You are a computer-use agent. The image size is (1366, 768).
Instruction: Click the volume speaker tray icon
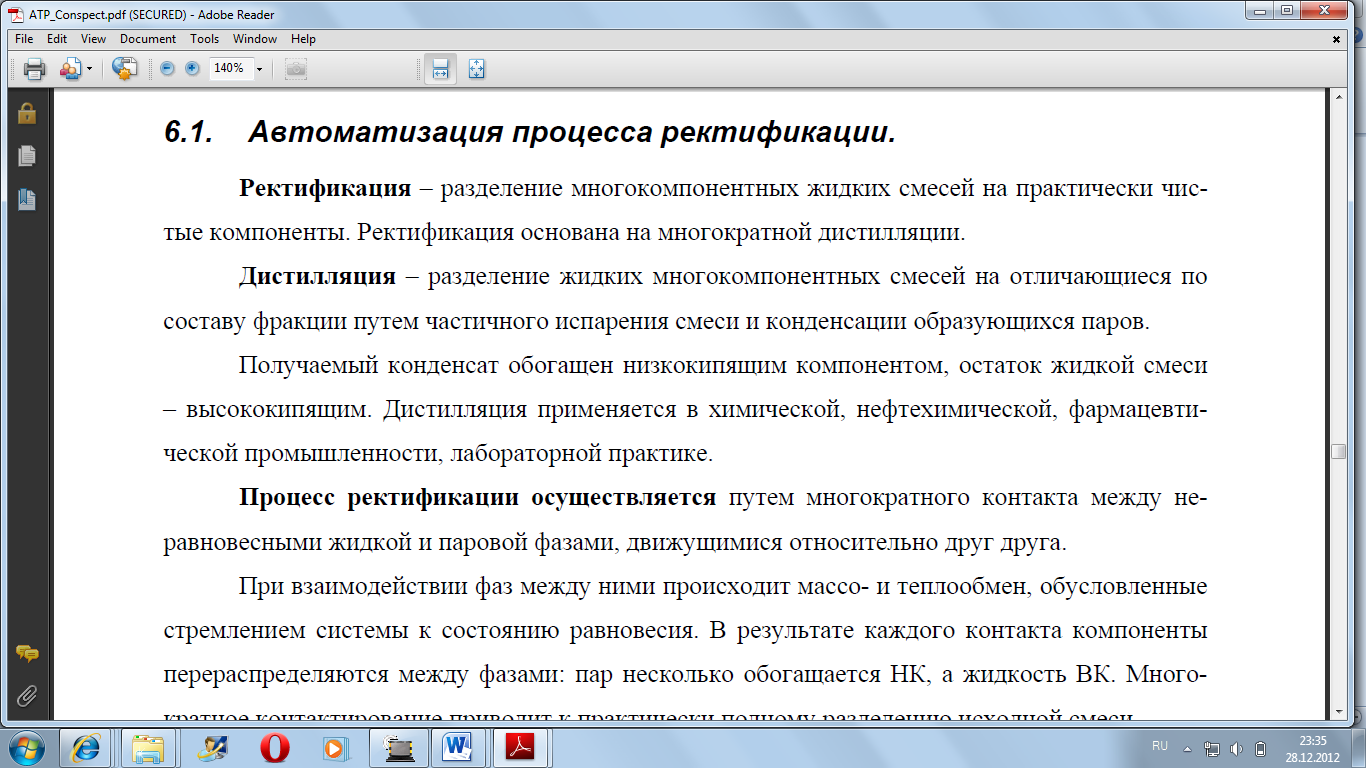(x=1236, y=747)
